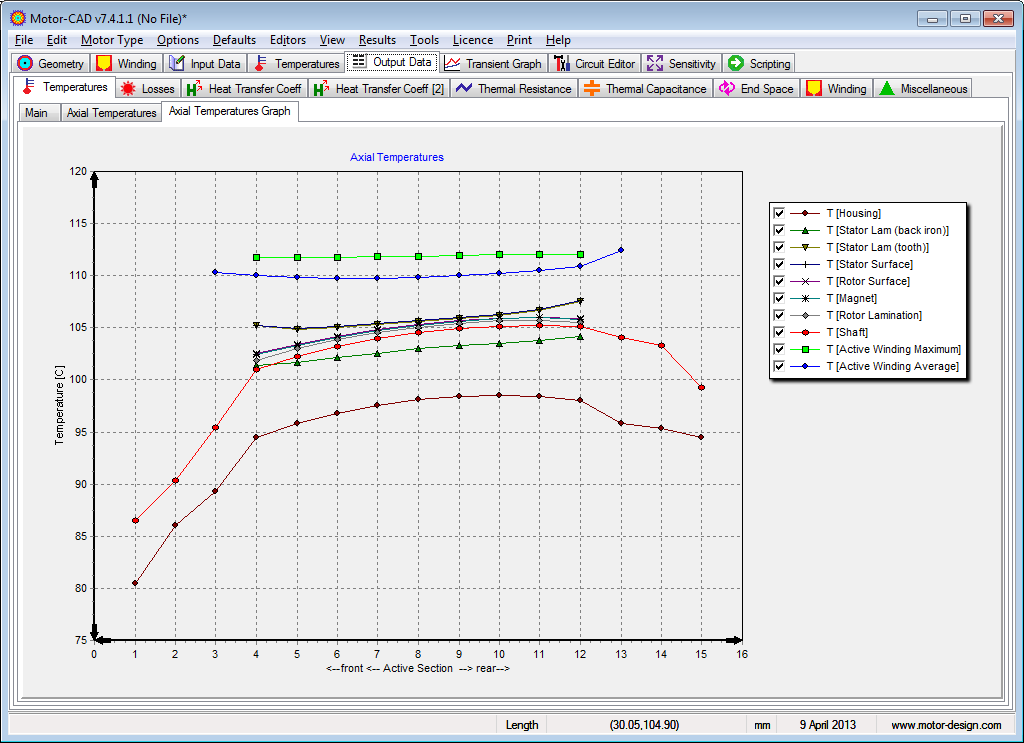Click the Scripting green arrow icon
The width and height of the screenshot is (1024, 743).
[x=736, y=63]
